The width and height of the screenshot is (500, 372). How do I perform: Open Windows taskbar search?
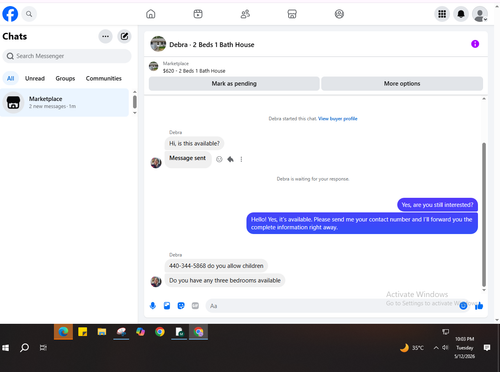click(x=24, y=348)
